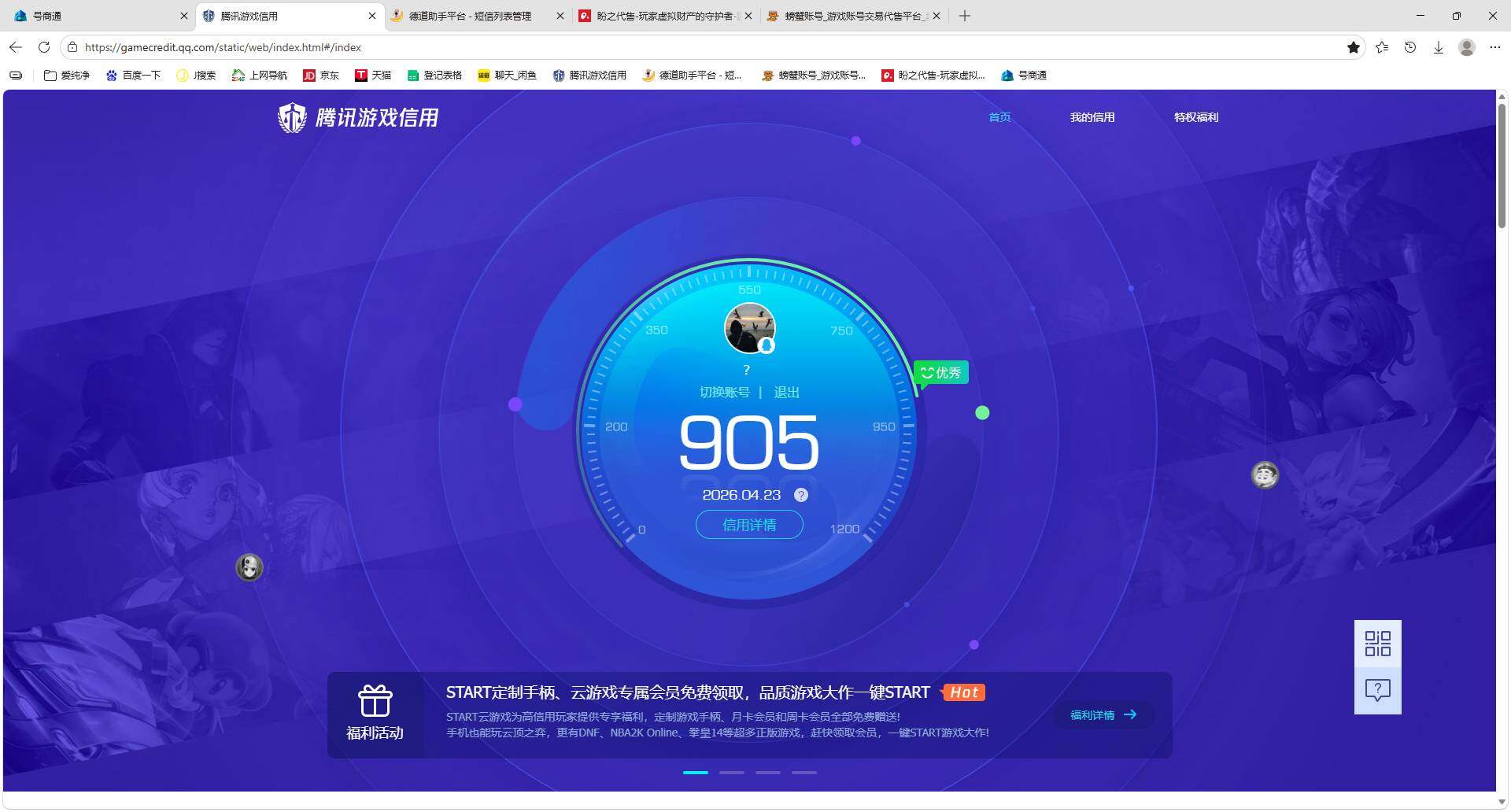1511x812 pixels.
Task: Click the 腾讯游戏信用 shield logo
Action: (292, 117)
